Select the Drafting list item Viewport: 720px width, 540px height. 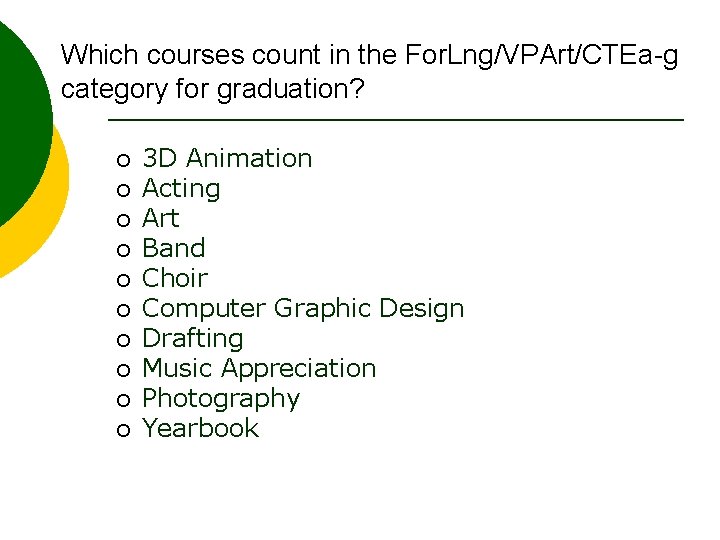192,338
